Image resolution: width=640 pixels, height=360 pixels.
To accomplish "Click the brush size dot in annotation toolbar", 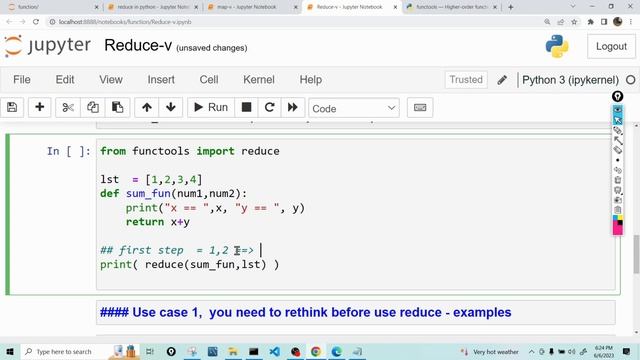I will pos(618,160).
